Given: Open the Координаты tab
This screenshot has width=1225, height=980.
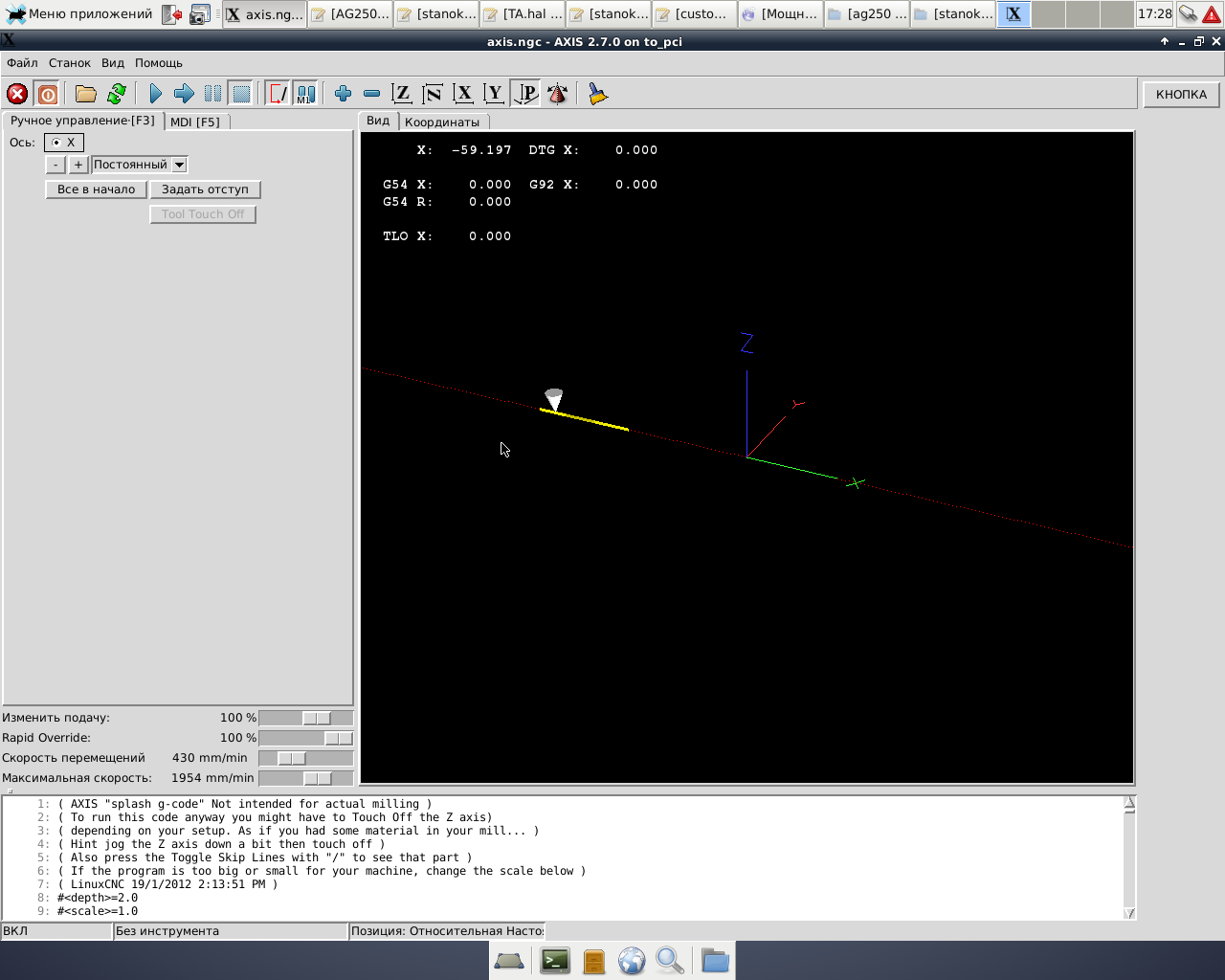Looking at the screenshot, I should (441, 122).
